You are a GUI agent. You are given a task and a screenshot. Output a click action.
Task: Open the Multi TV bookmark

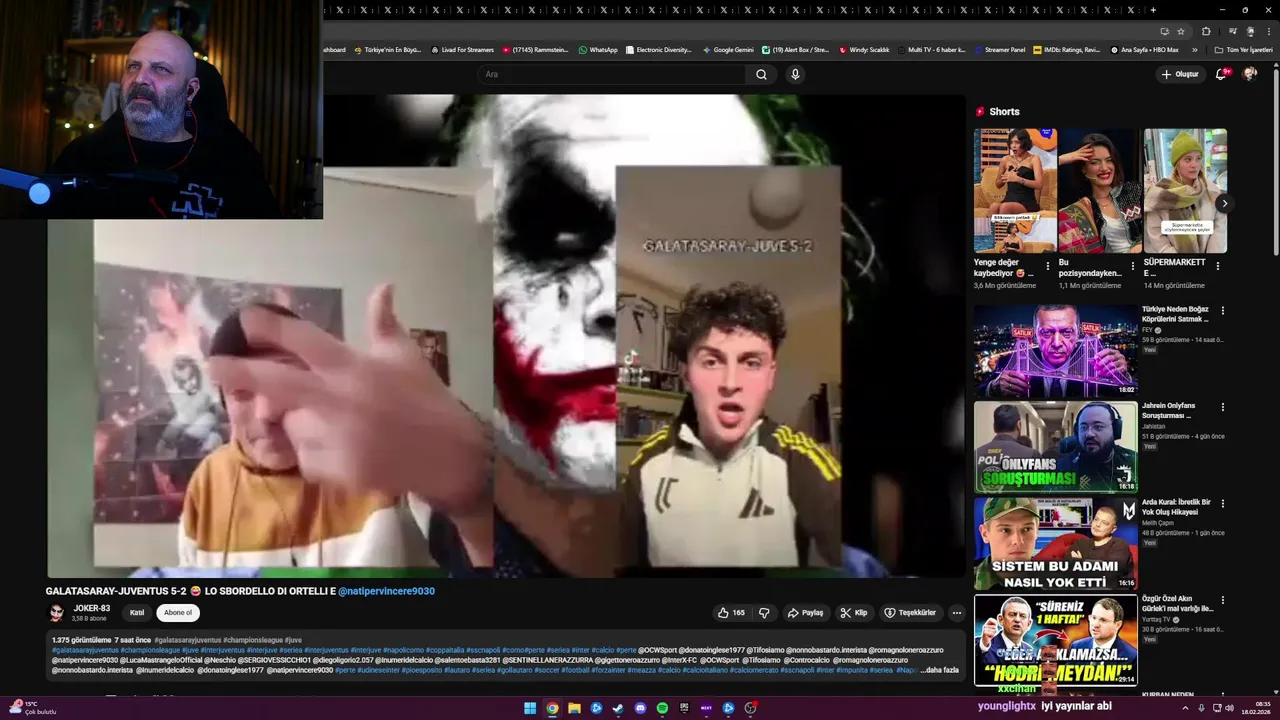click(x=931, y=49)
